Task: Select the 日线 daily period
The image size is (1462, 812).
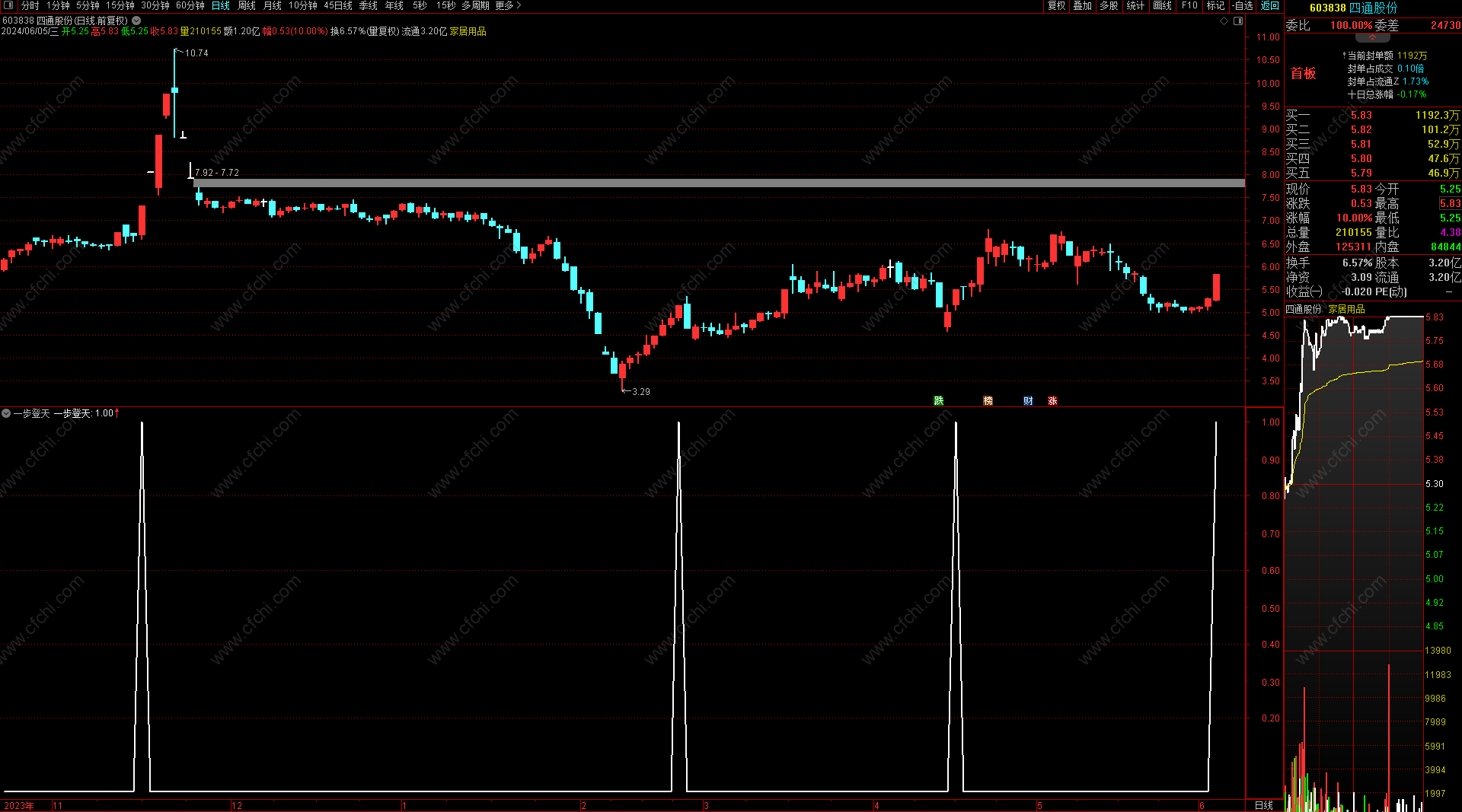Action: click(221, 5)
